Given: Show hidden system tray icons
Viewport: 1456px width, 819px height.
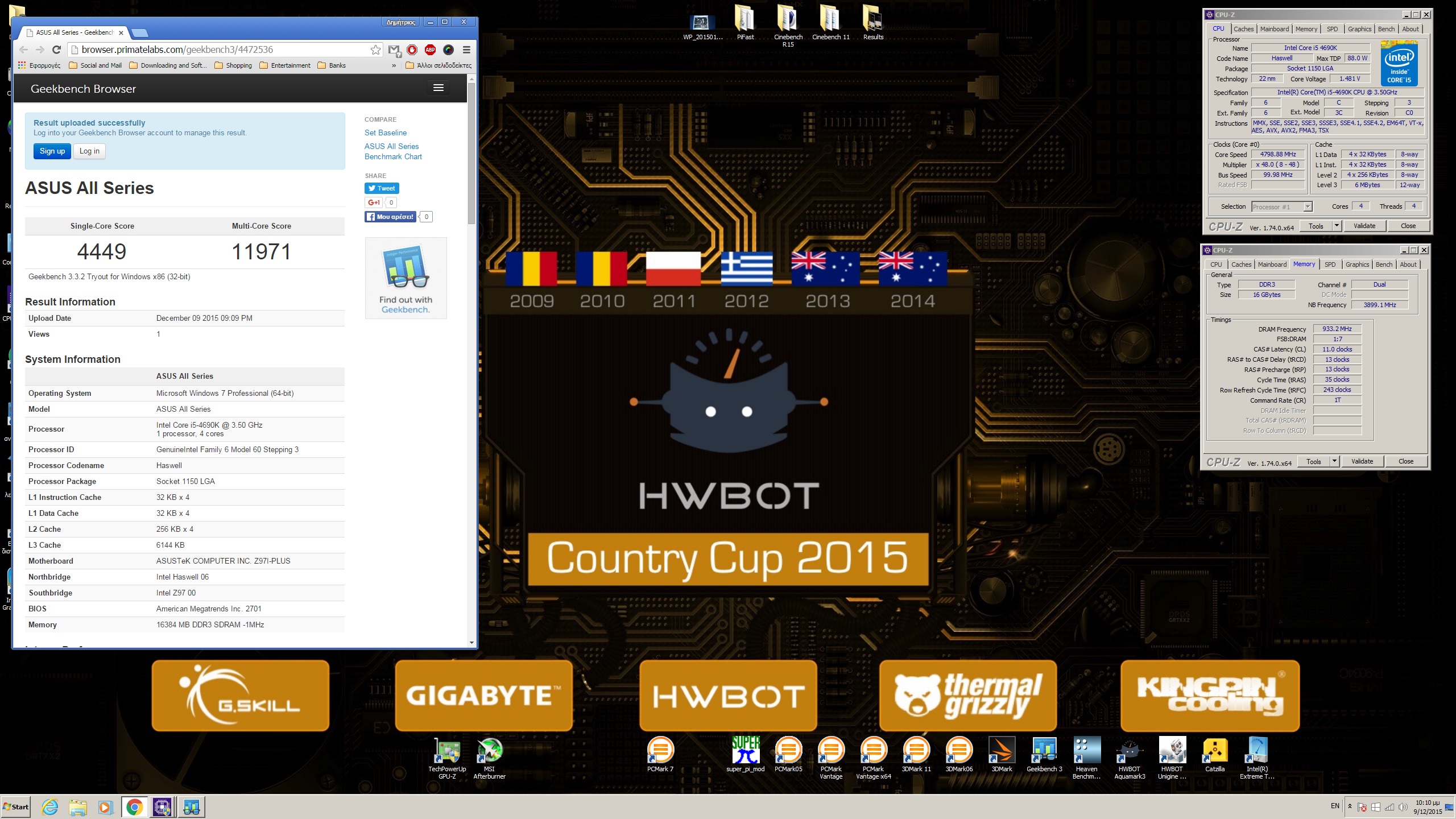Looking at the screenshot, I should 1350,806.
